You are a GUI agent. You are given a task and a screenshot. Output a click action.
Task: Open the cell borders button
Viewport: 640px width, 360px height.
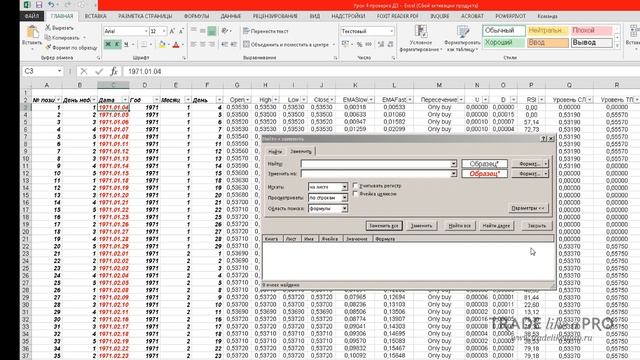(x=144, y=44)
